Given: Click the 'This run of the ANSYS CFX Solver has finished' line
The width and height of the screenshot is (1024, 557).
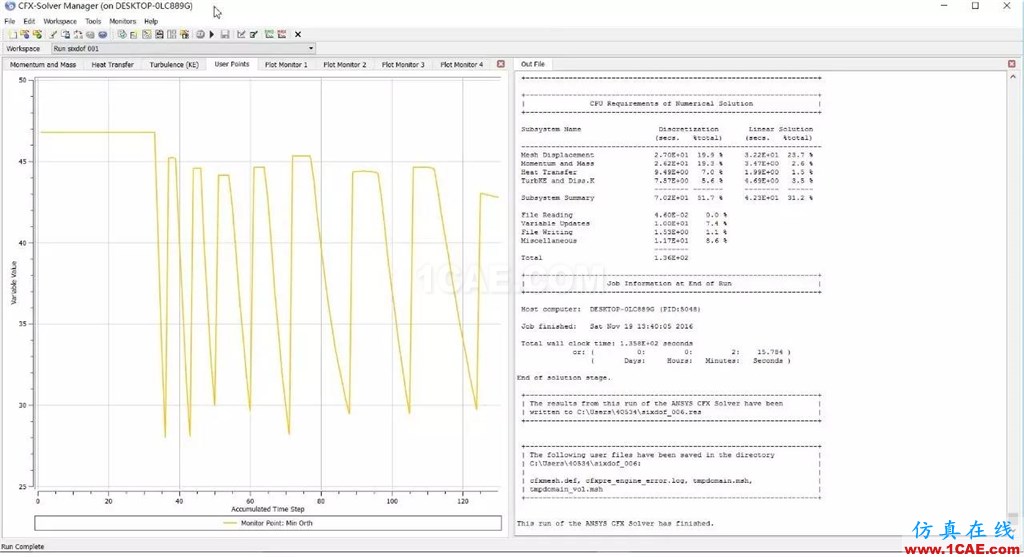Looking at the screenshot, I should tap(615, 523).
